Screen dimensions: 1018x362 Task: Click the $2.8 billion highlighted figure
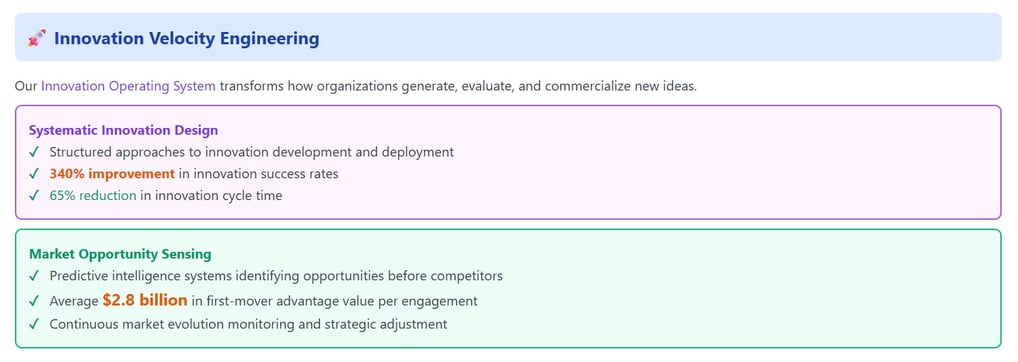click(x=145, y=300)
